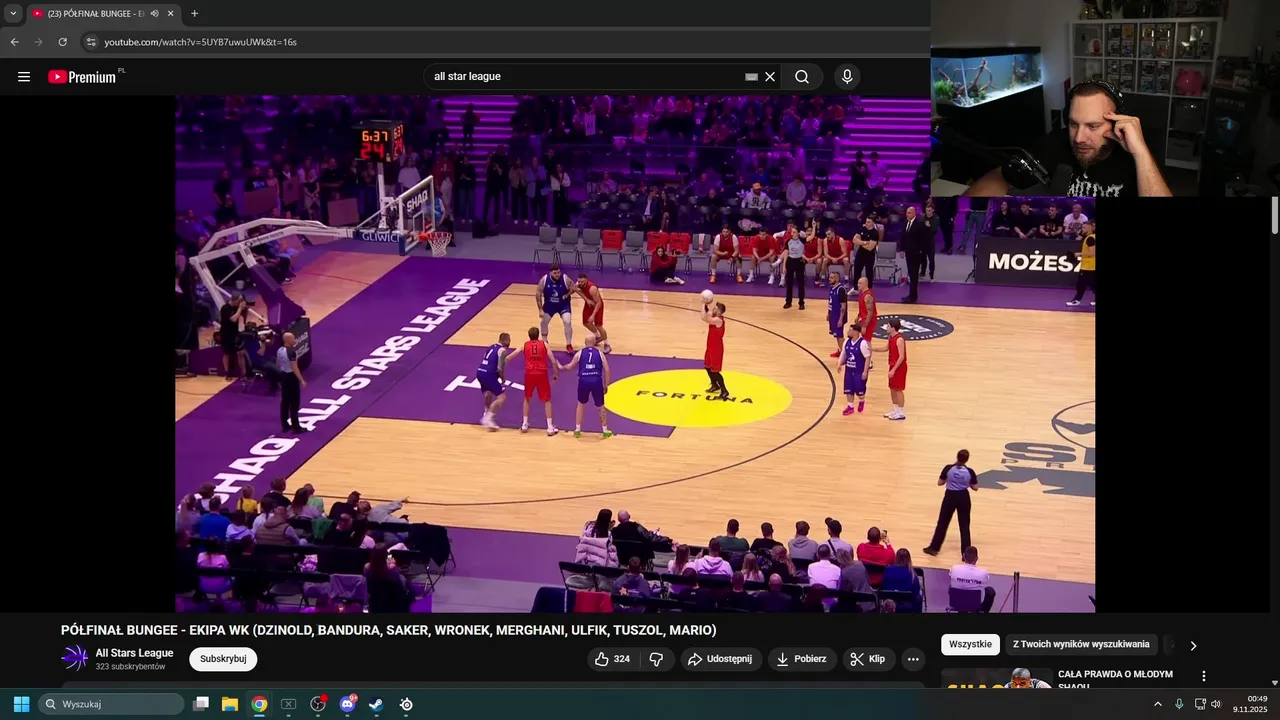Open All Stars League channel name link

point(134,653)
